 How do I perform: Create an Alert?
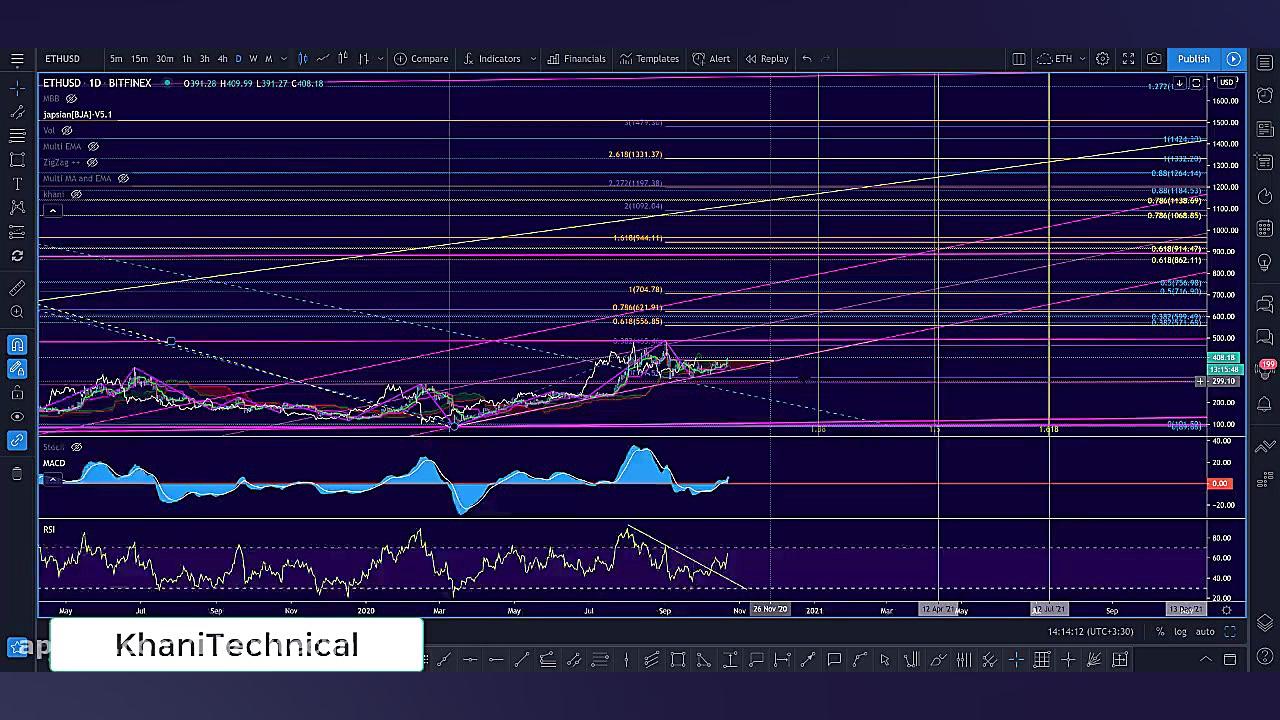pos(711,59)
